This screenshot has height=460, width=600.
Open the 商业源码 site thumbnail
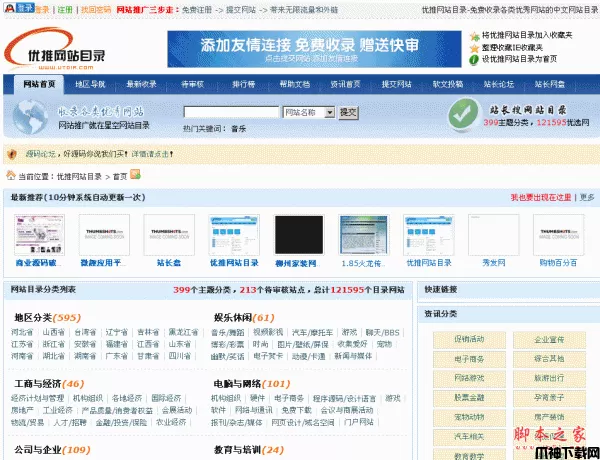[x=39, y=235]
